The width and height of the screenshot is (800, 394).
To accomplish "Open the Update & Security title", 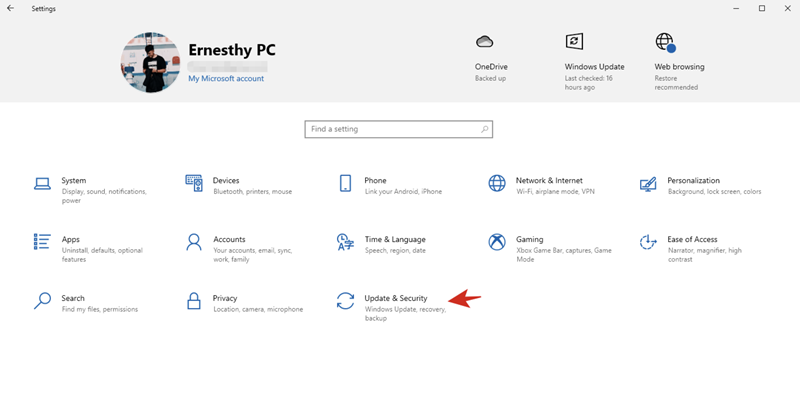I will 396,298.
